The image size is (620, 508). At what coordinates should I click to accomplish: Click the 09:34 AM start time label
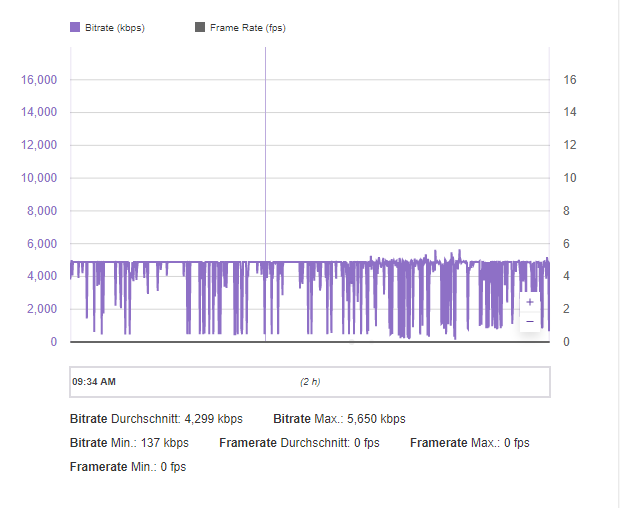pyautogui.click(x=94, y=381)
